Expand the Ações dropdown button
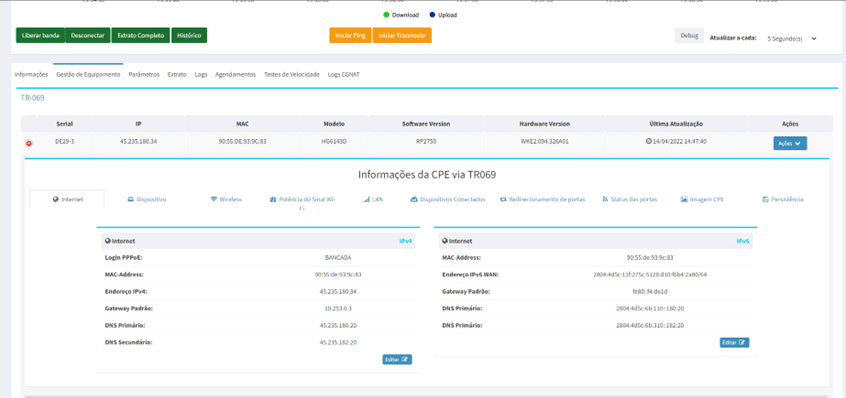This screenshot has width=846, height=398. click(x=790, y=143)
